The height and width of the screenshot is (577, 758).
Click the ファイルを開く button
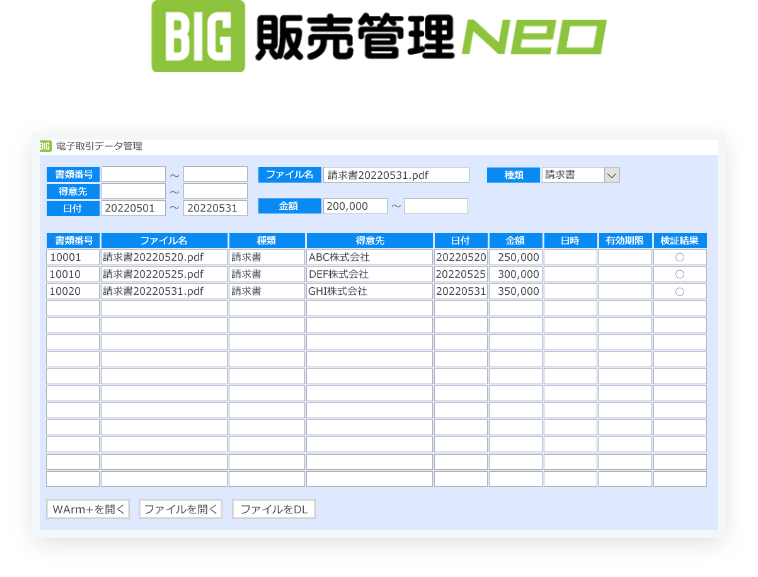point(181,509)
